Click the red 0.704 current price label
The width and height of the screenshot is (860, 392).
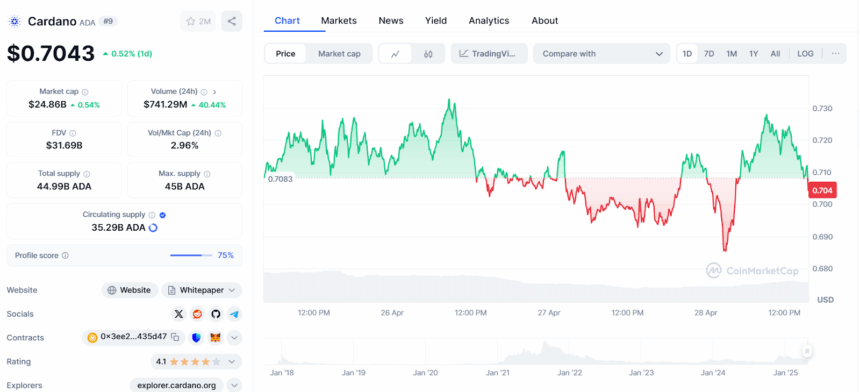pos(822,191)
